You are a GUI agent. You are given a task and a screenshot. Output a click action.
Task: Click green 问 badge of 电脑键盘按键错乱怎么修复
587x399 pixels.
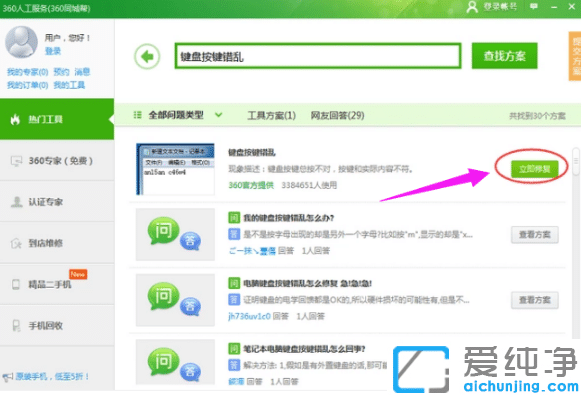(x=234, y=283)
